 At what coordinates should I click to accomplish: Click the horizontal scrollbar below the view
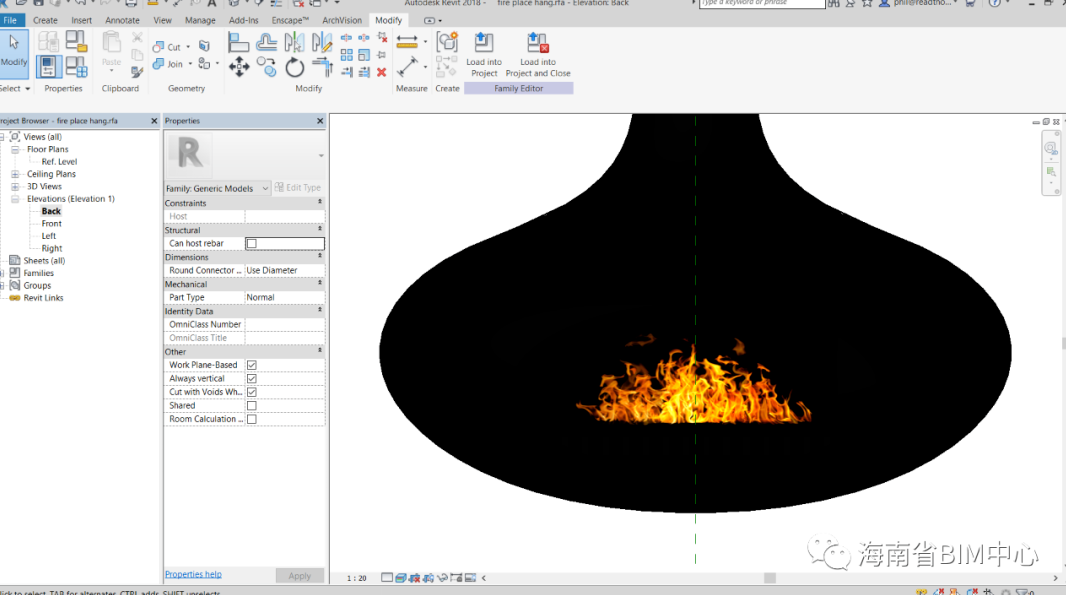(x=769, y=578)
